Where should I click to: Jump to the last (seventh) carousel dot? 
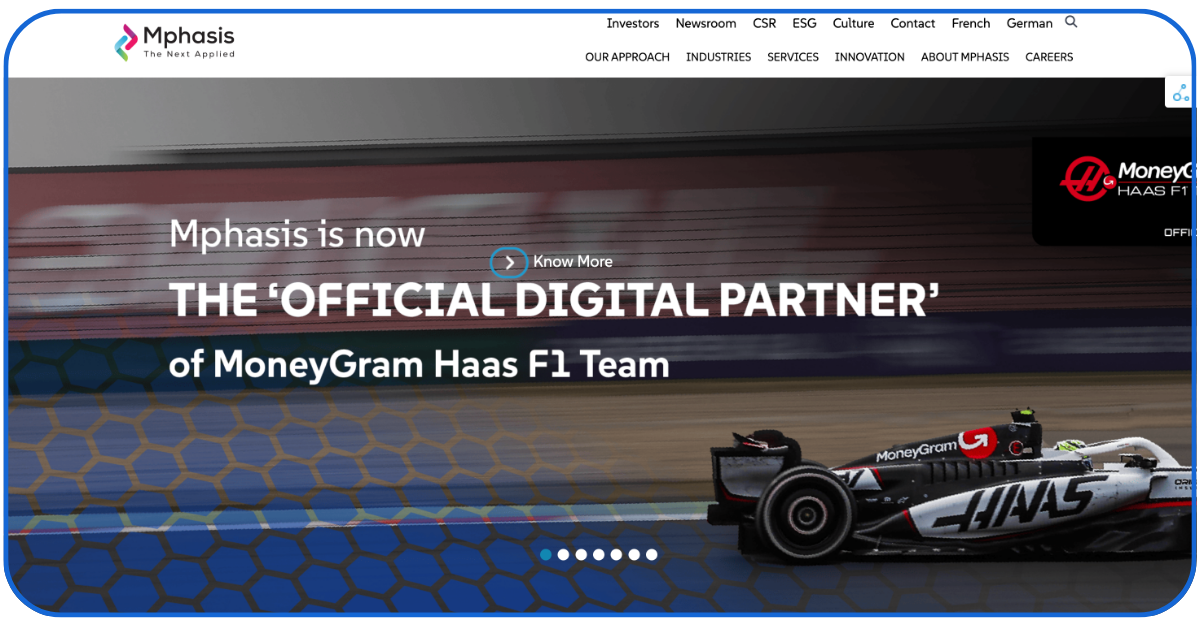coord(651,554)
